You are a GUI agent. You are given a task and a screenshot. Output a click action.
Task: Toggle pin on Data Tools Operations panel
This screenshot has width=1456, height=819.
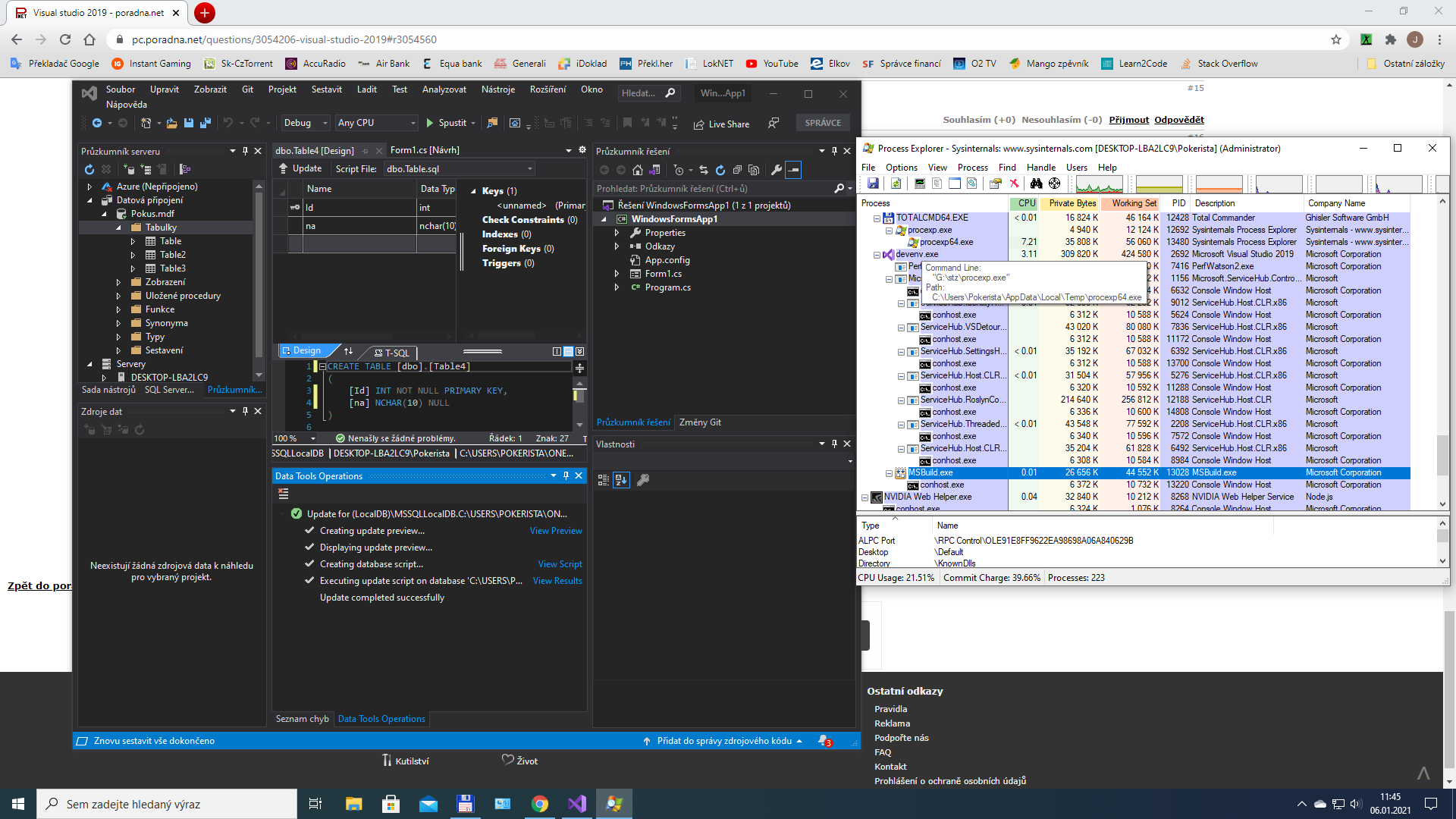pyautogui.click(x=566, y=475)
